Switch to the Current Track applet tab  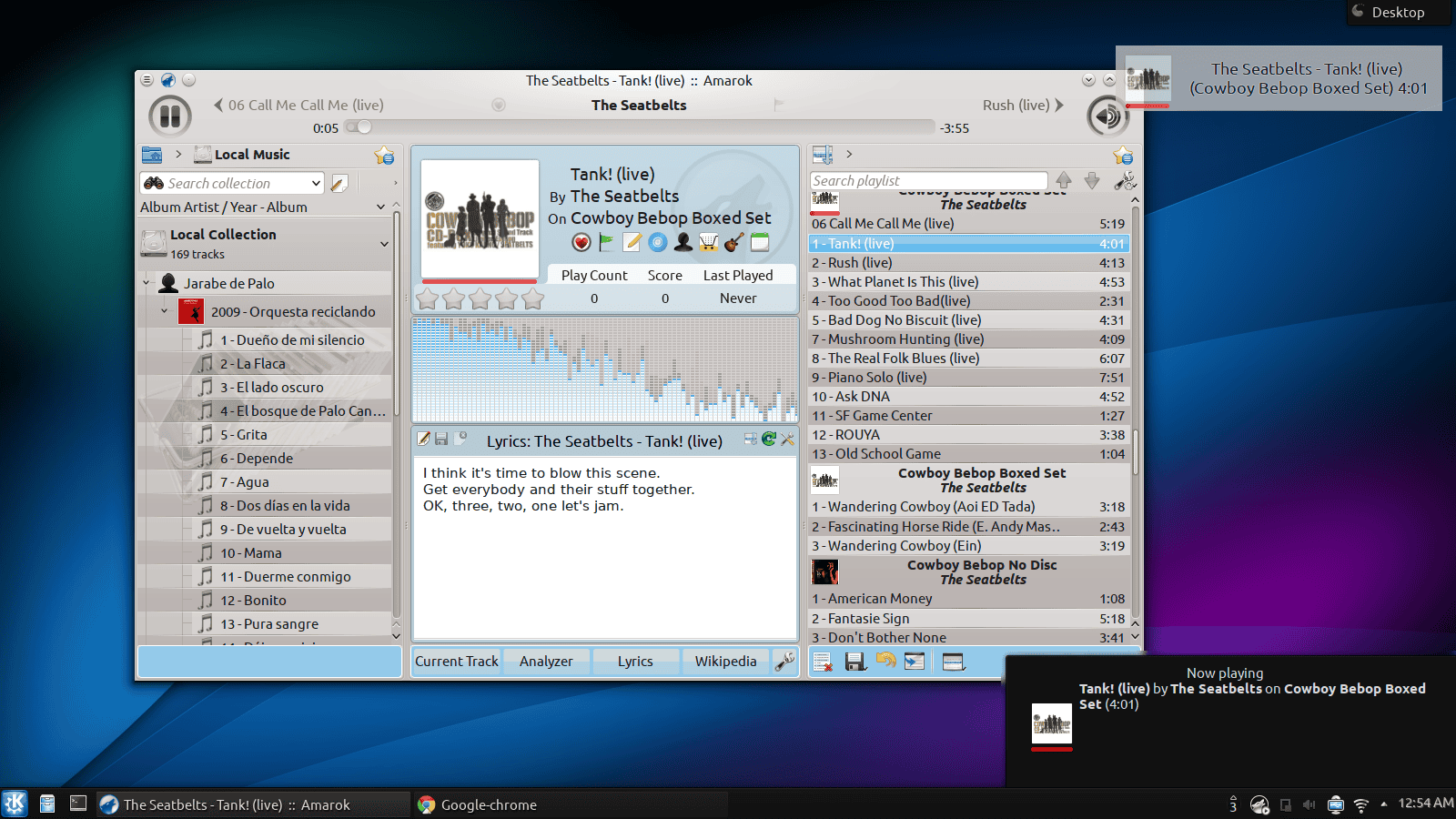click(x=457, y=662)
